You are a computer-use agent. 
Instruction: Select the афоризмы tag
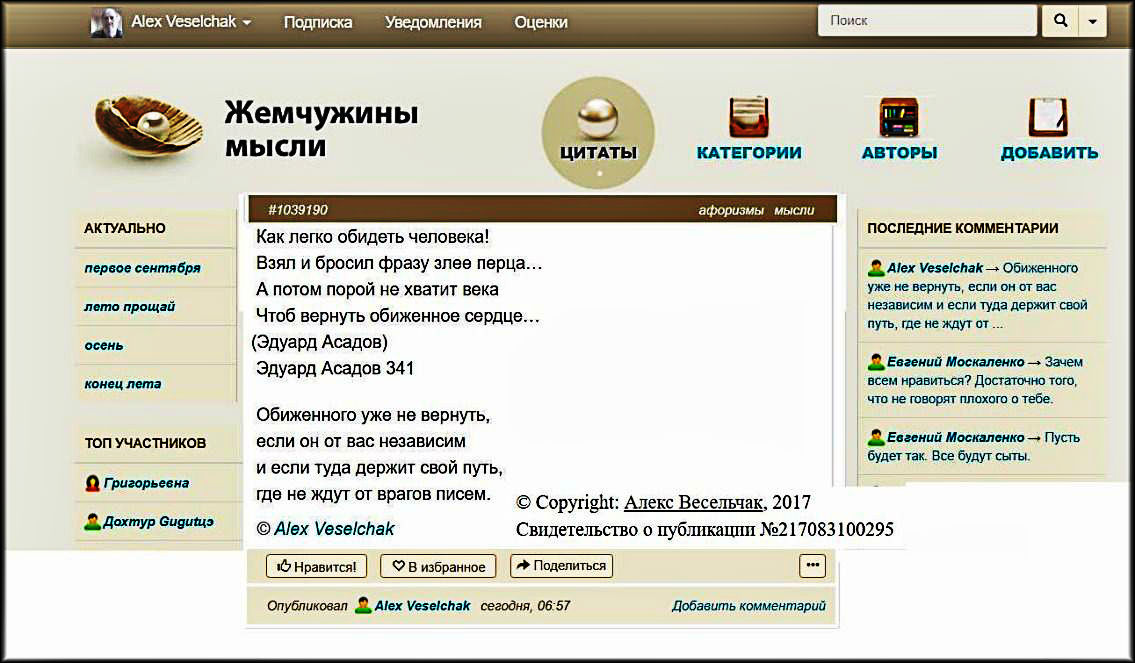pos(730,210)
